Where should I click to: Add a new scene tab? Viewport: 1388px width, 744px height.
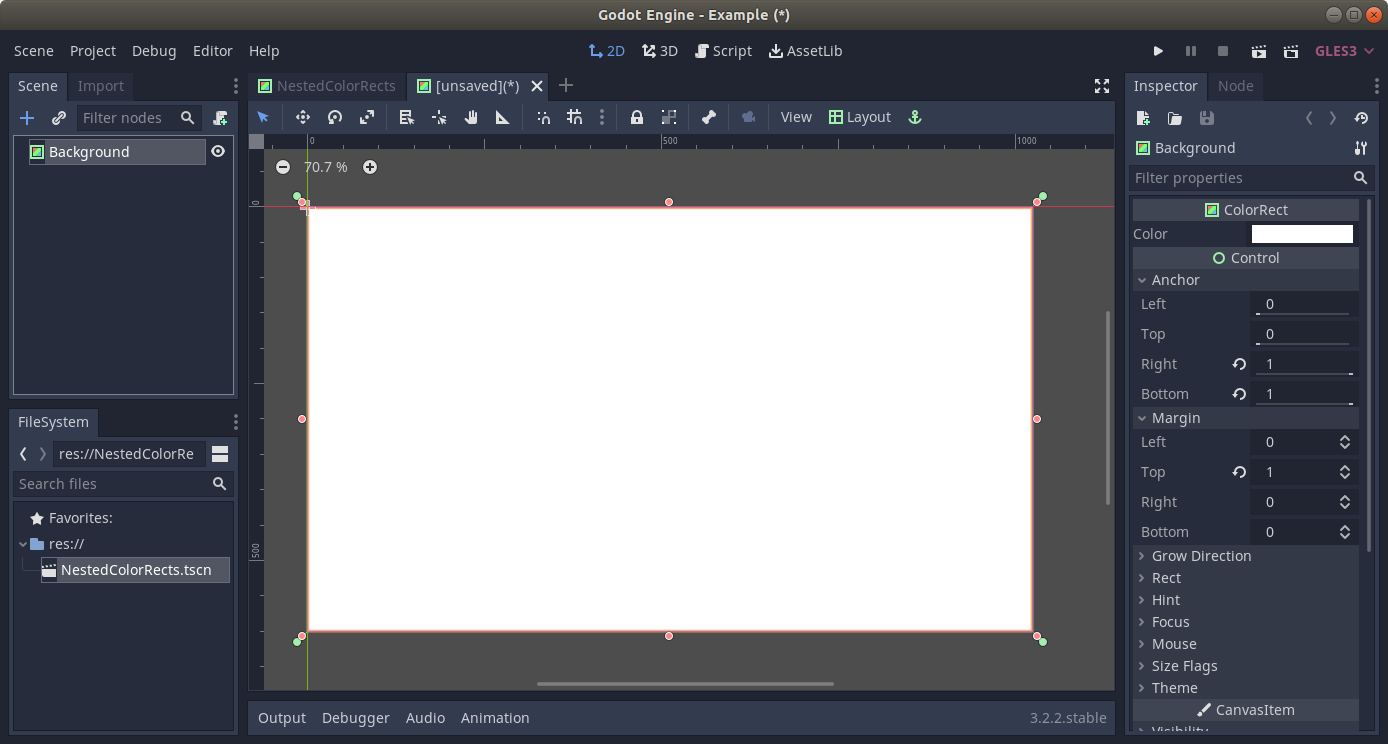tap(566, 86)
